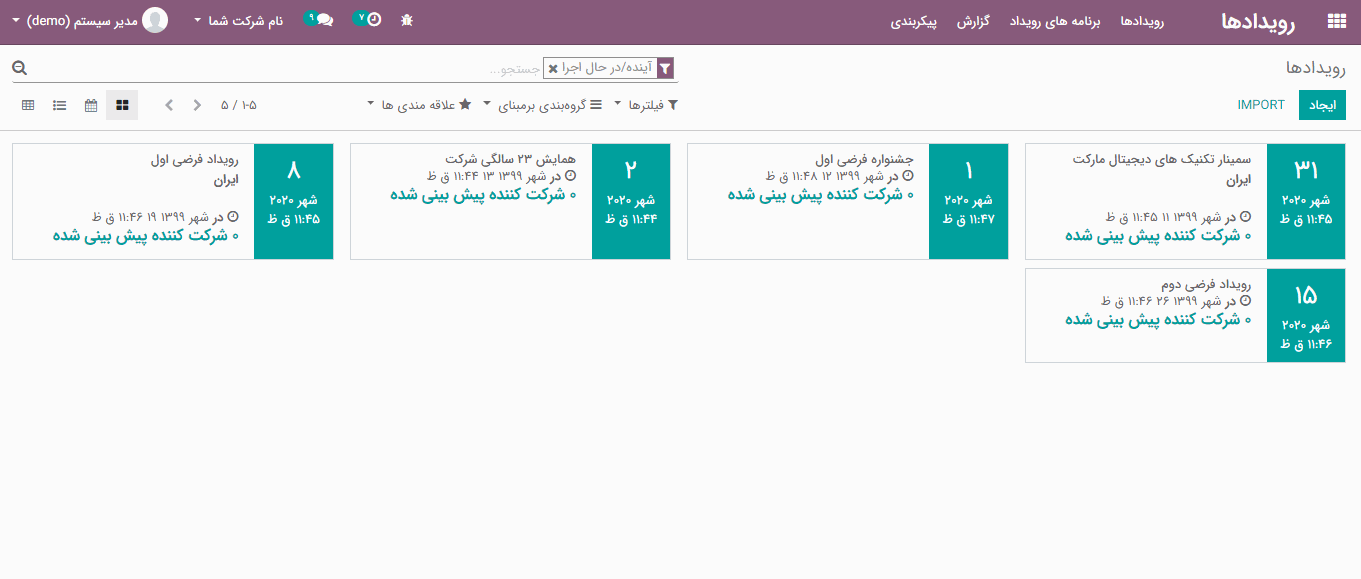Viewport: 1361px width, 579px height.
Task: Open the conversations chat icon
Action: pyautogui.click(x=324, y=19)
